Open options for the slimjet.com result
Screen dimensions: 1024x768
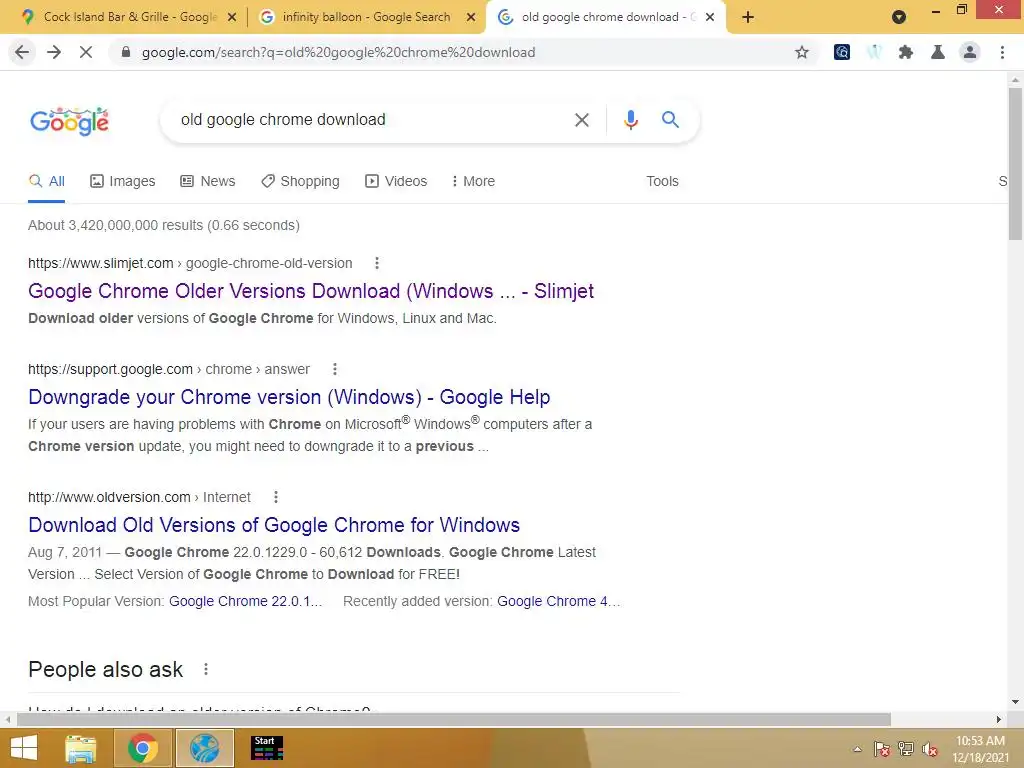[x=377, y=263]
